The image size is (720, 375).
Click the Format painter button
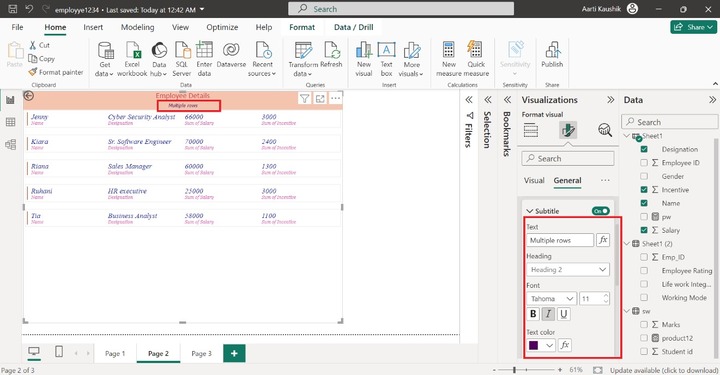coord(56,72)
